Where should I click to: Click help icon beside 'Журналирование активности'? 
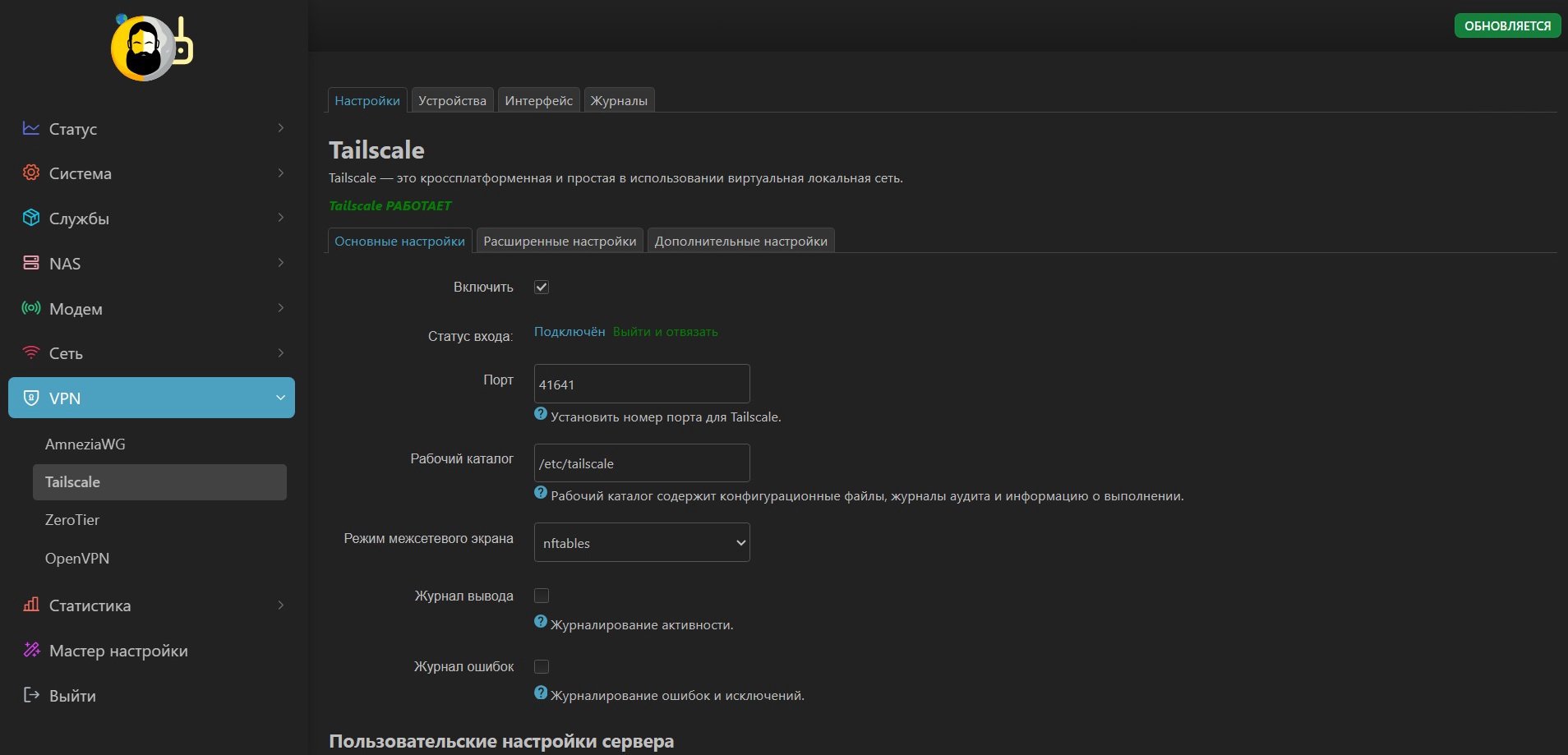click(541, 622)
